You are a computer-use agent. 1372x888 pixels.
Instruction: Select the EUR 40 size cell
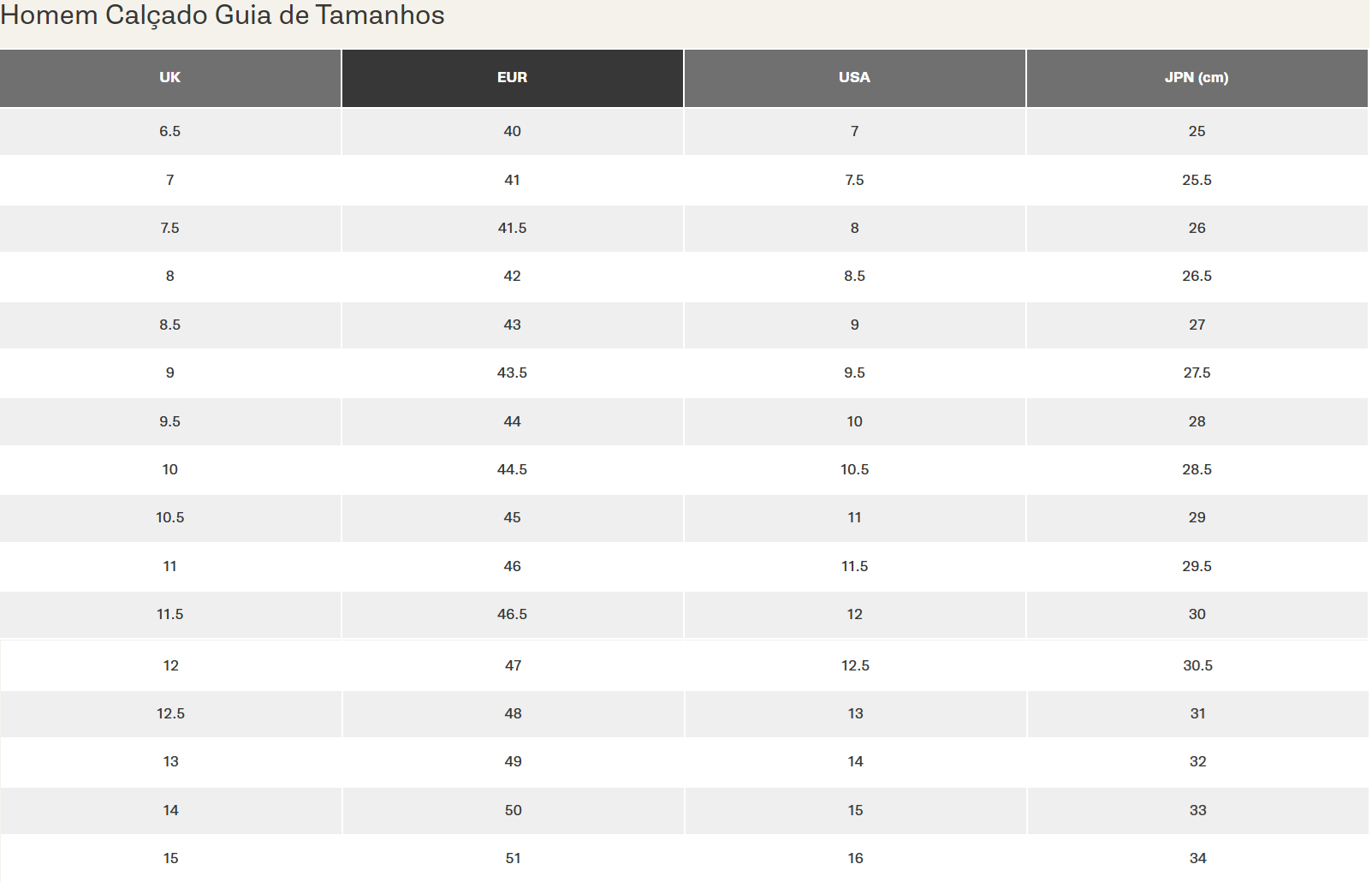(512, 131)
